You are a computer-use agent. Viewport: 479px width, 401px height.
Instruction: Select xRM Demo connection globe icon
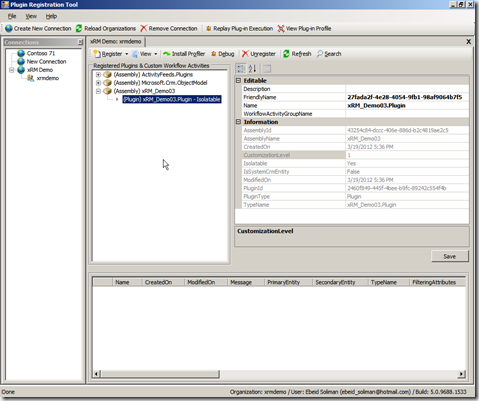point(21,70)
